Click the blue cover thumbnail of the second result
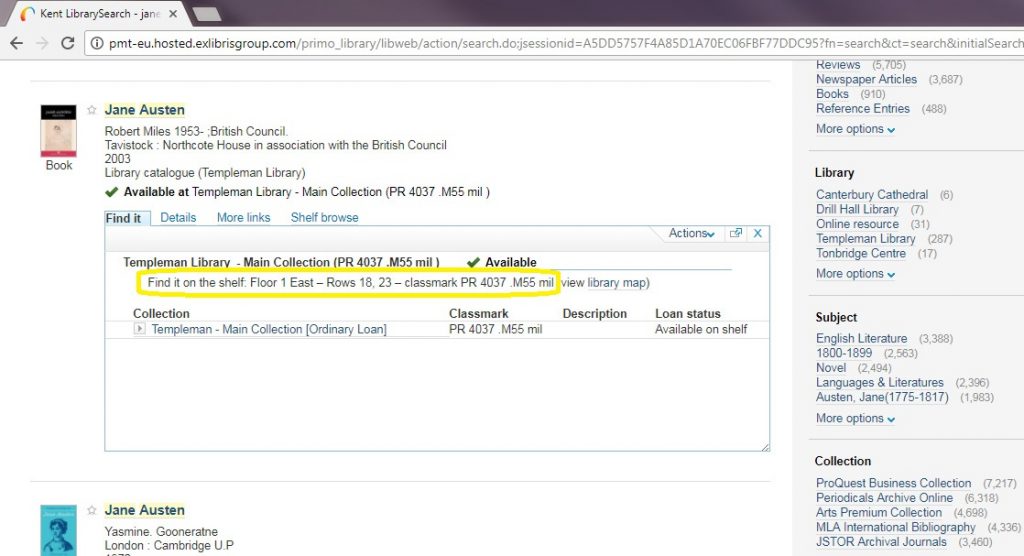The height and width of the screenshot is (556, 1024). coord(58,530)
